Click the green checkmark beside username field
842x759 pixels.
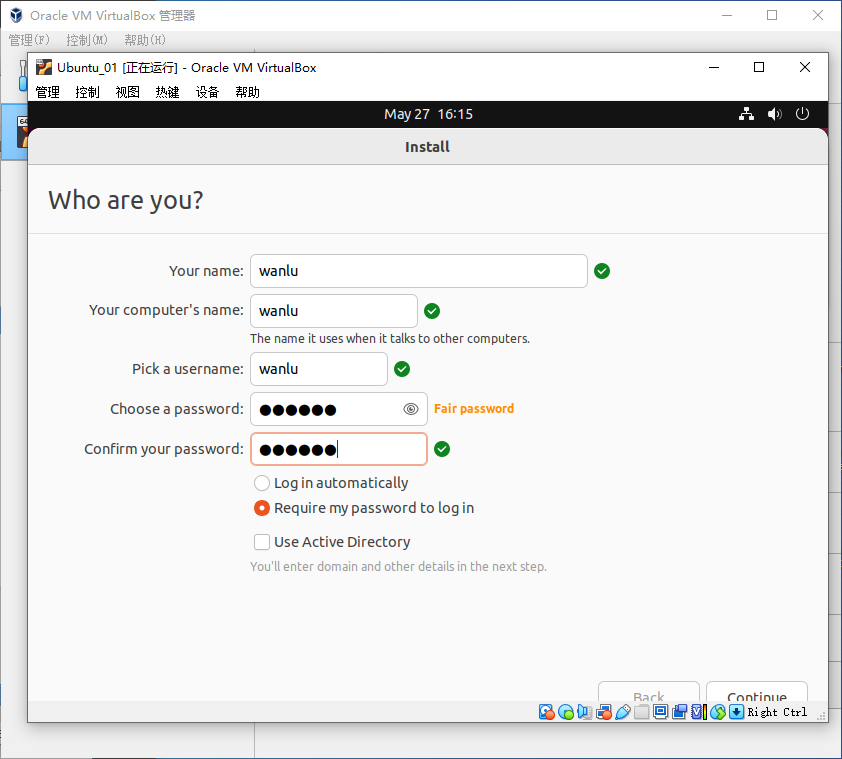[x=402, y=369]
